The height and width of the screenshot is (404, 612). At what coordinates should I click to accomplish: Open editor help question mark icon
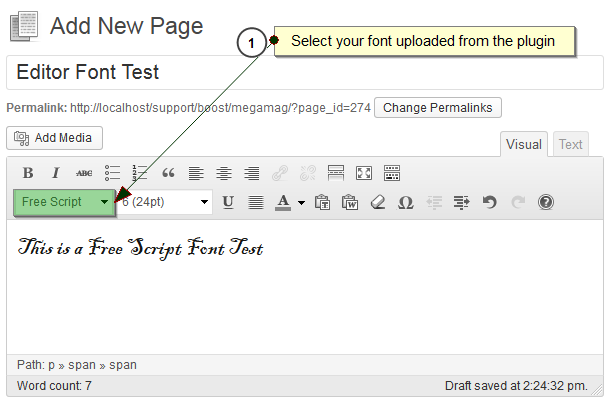click(x=545, y=202)
